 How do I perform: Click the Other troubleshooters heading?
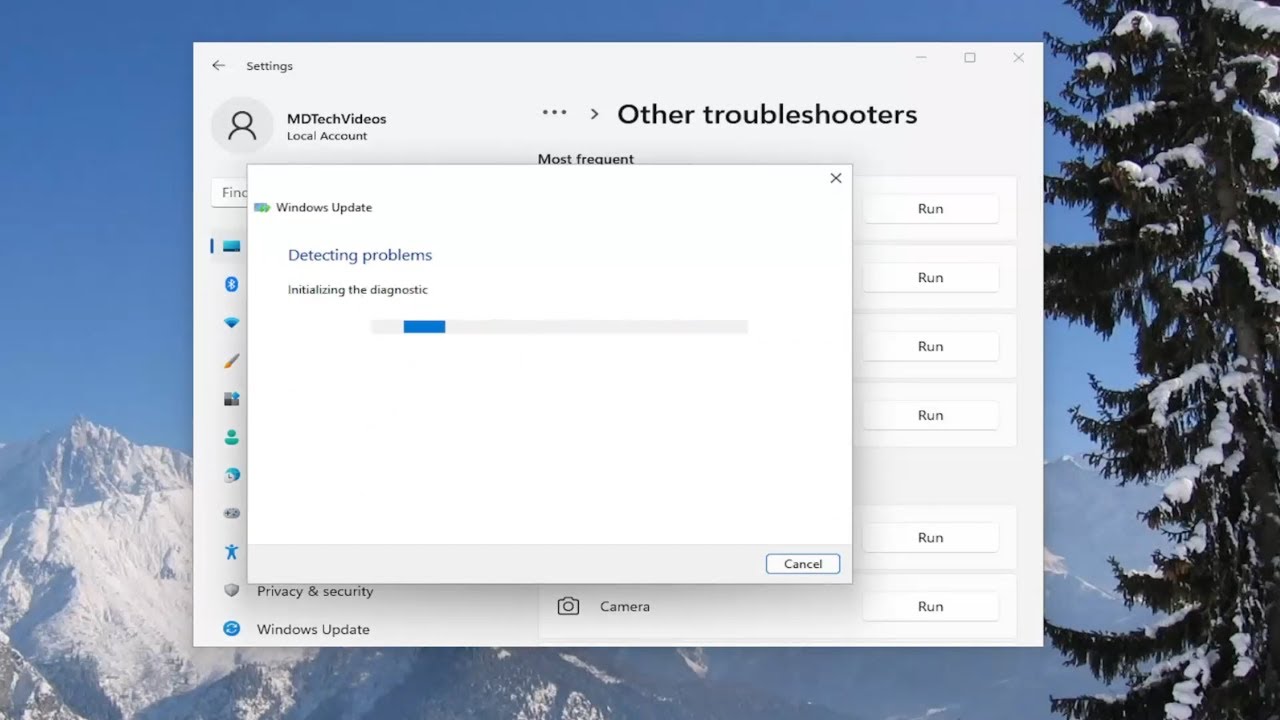767,114
